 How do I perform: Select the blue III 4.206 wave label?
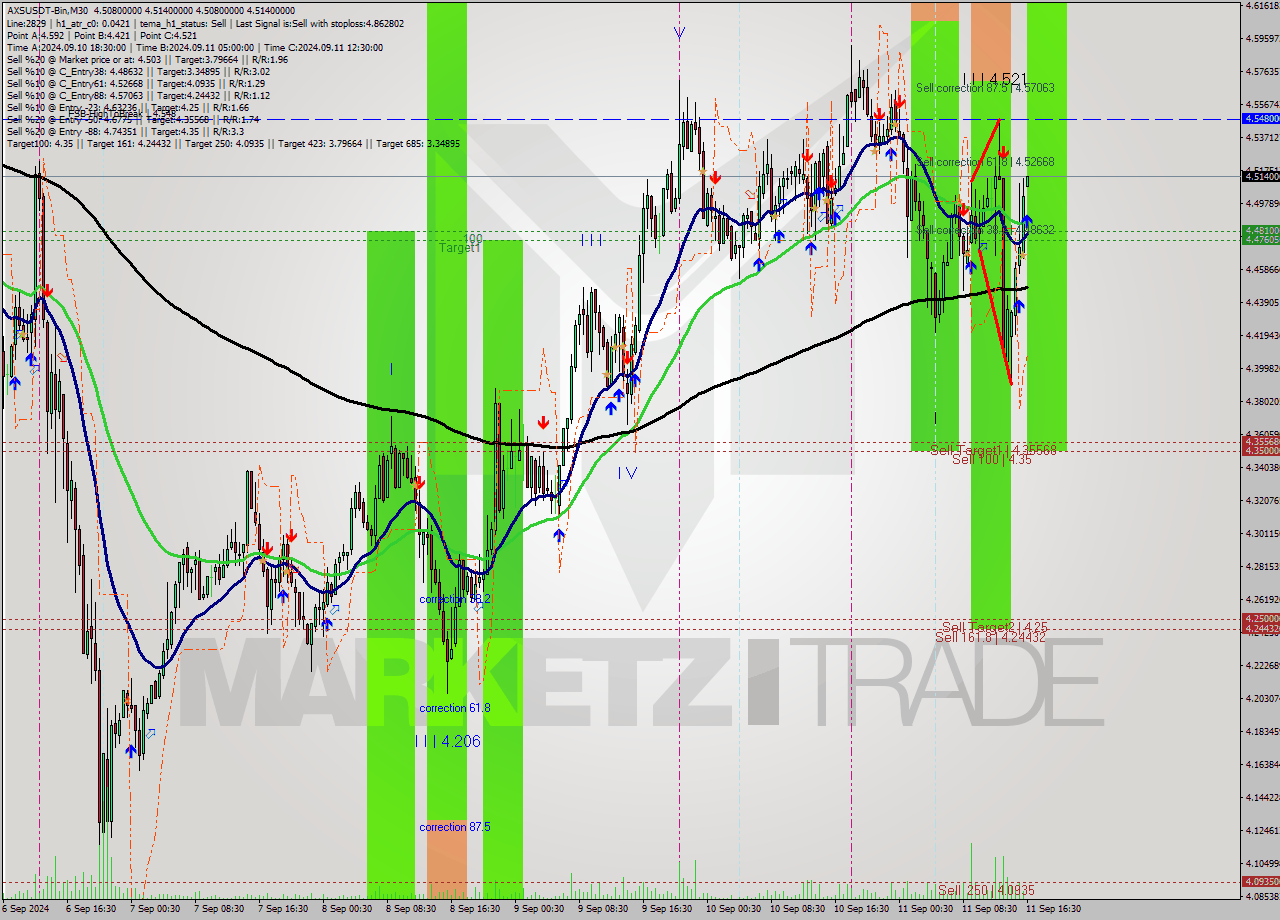point(447,741)
